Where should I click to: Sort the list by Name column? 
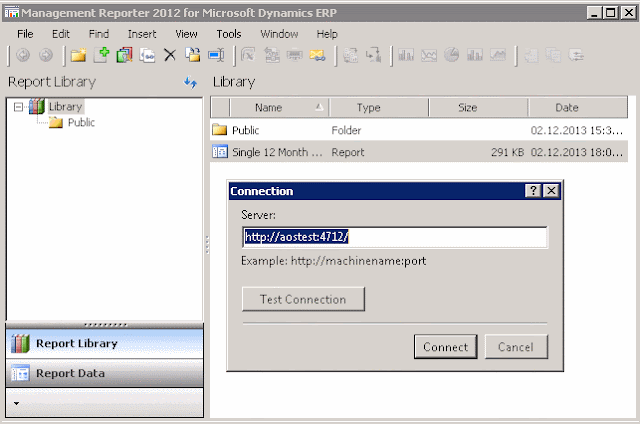click(x=279, y=108)
